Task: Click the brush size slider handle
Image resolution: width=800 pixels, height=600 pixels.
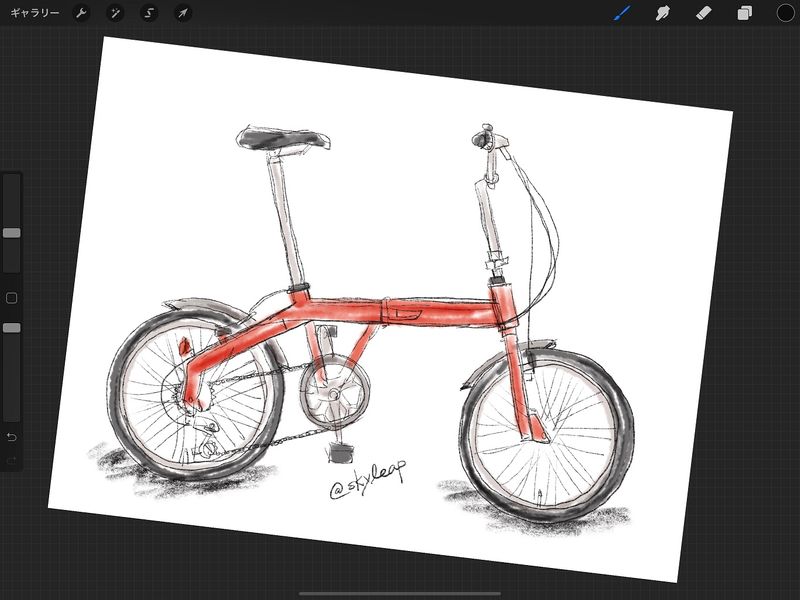Action: 11,232
